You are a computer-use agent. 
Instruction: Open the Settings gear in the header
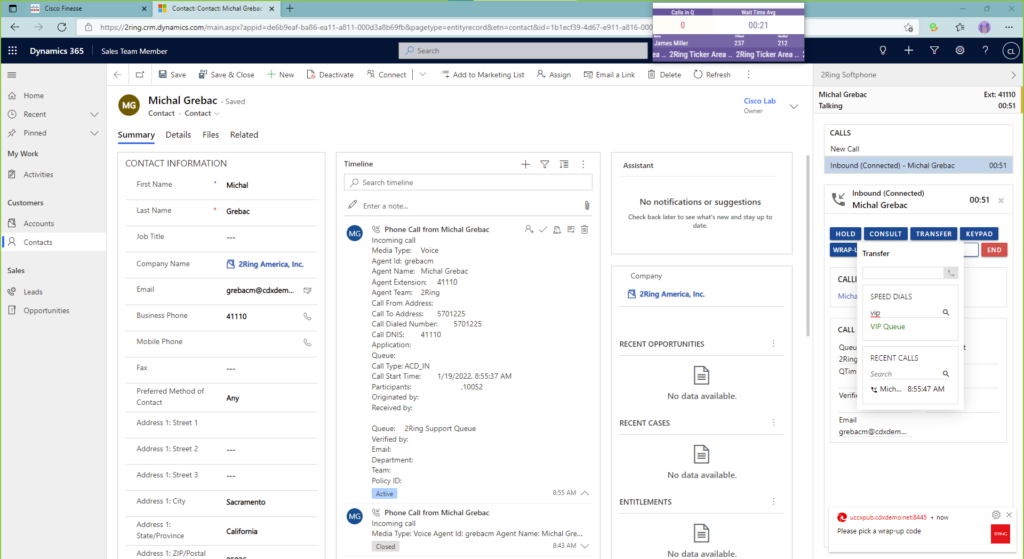[959, 51]
